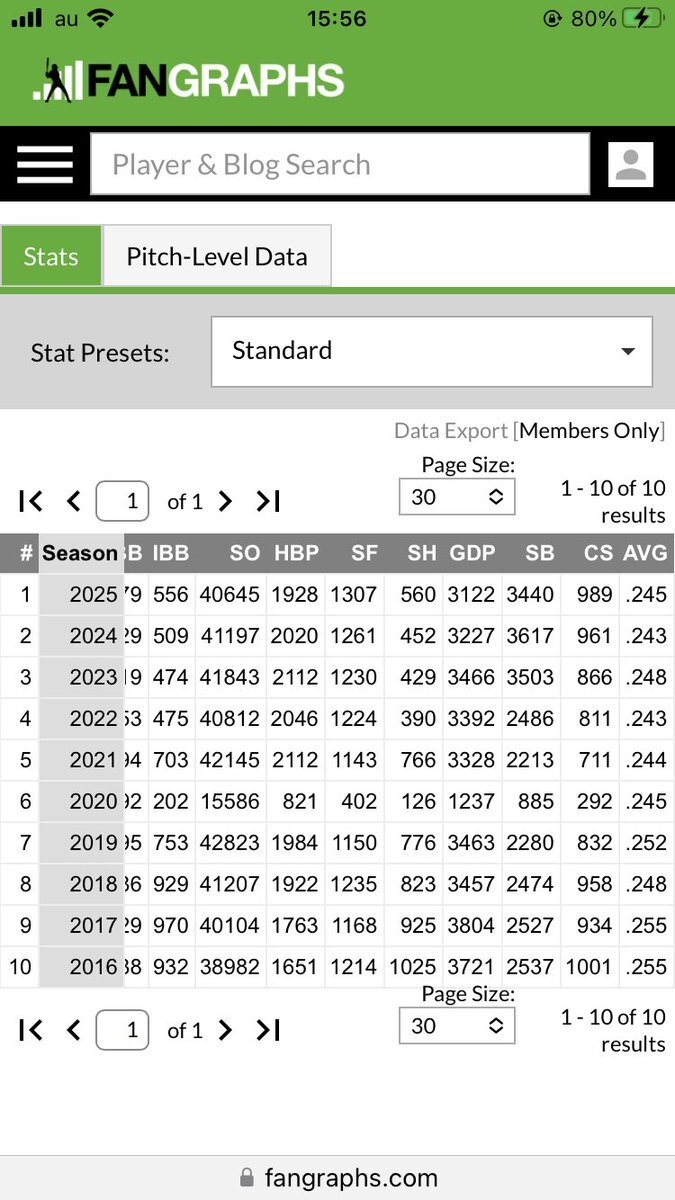Click the top page number input box

click(x=122, y=501)
